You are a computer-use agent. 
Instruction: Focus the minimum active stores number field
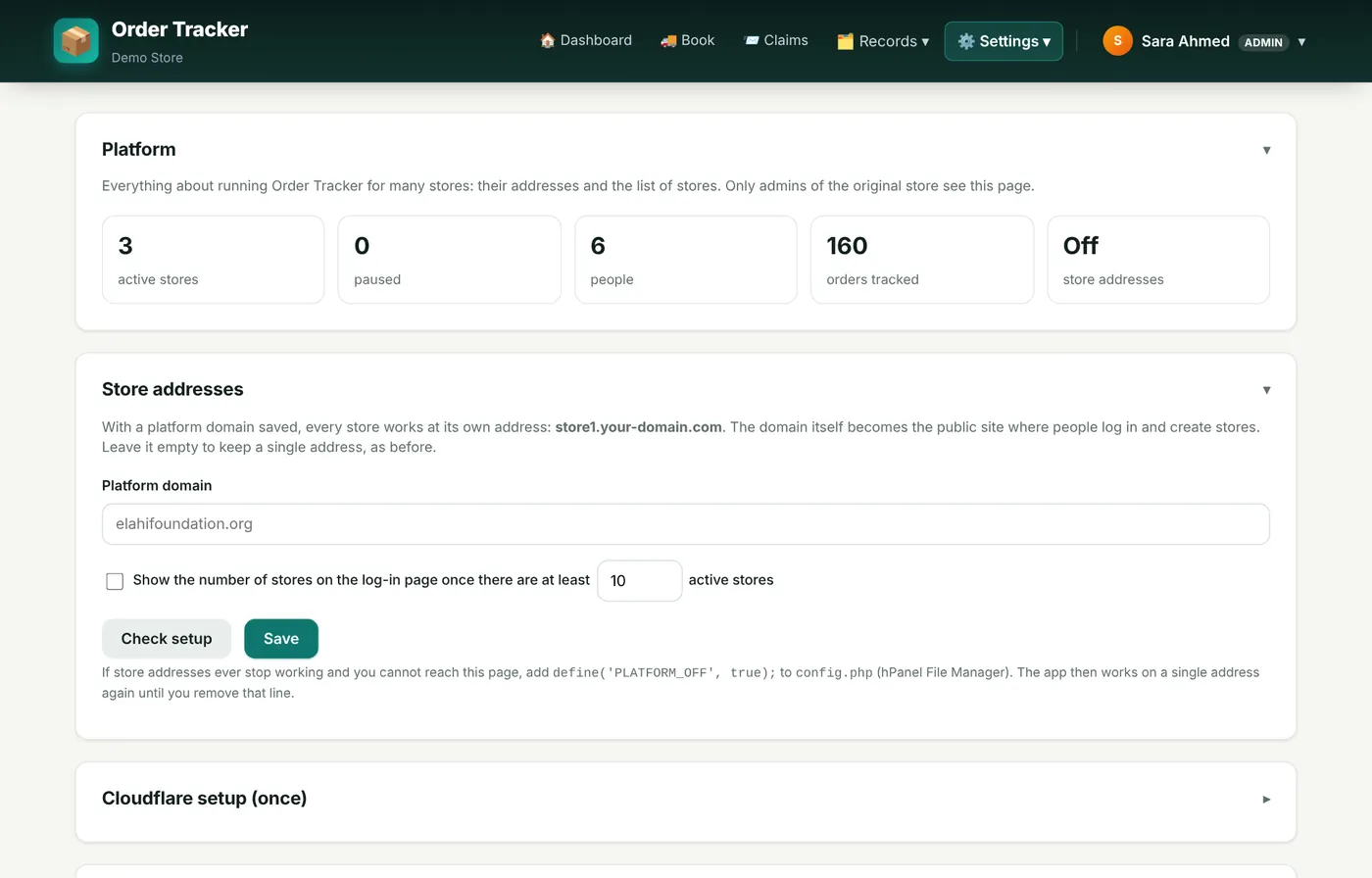point(639,581)
